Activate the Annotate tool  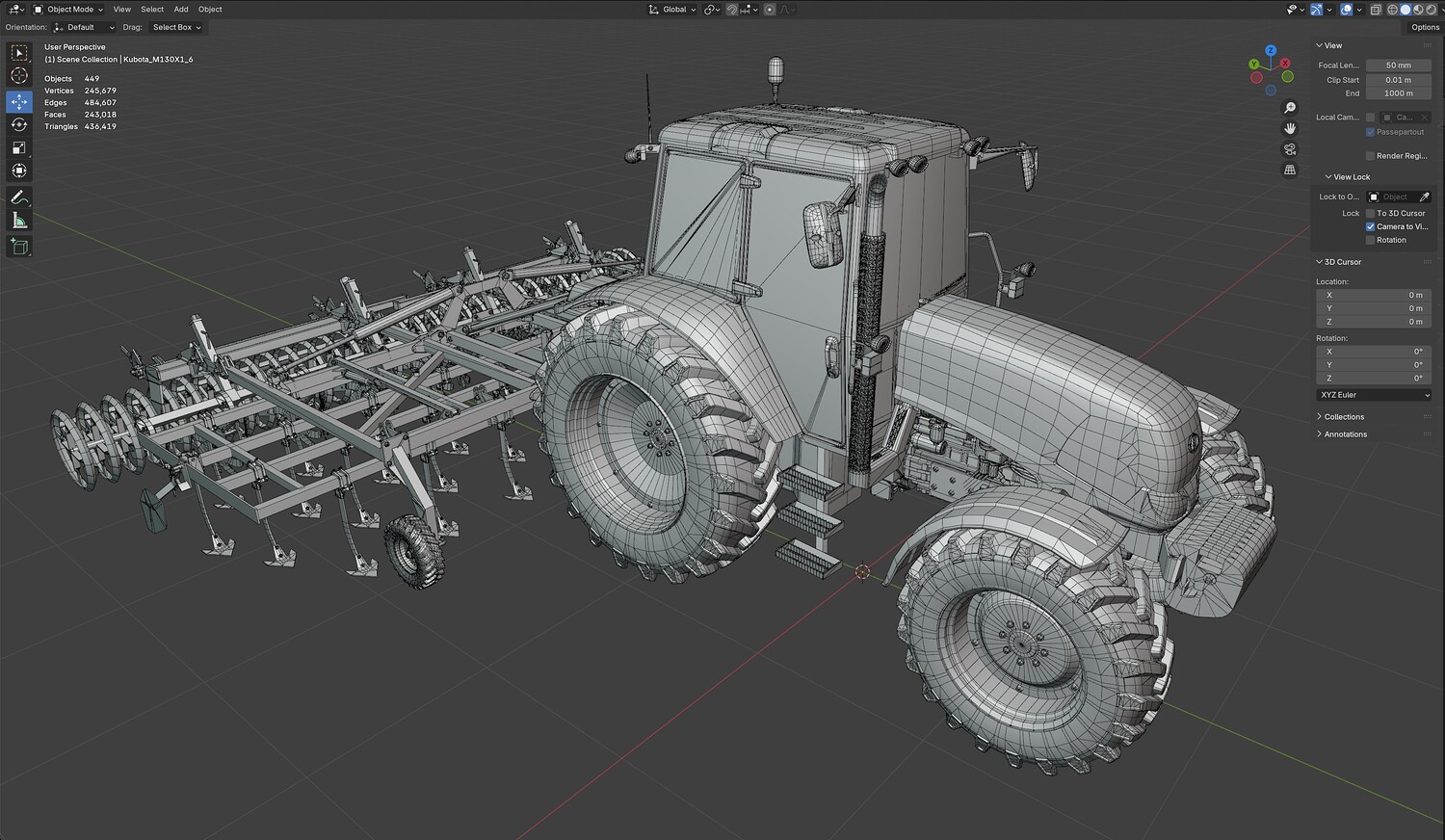click(19, 197)
